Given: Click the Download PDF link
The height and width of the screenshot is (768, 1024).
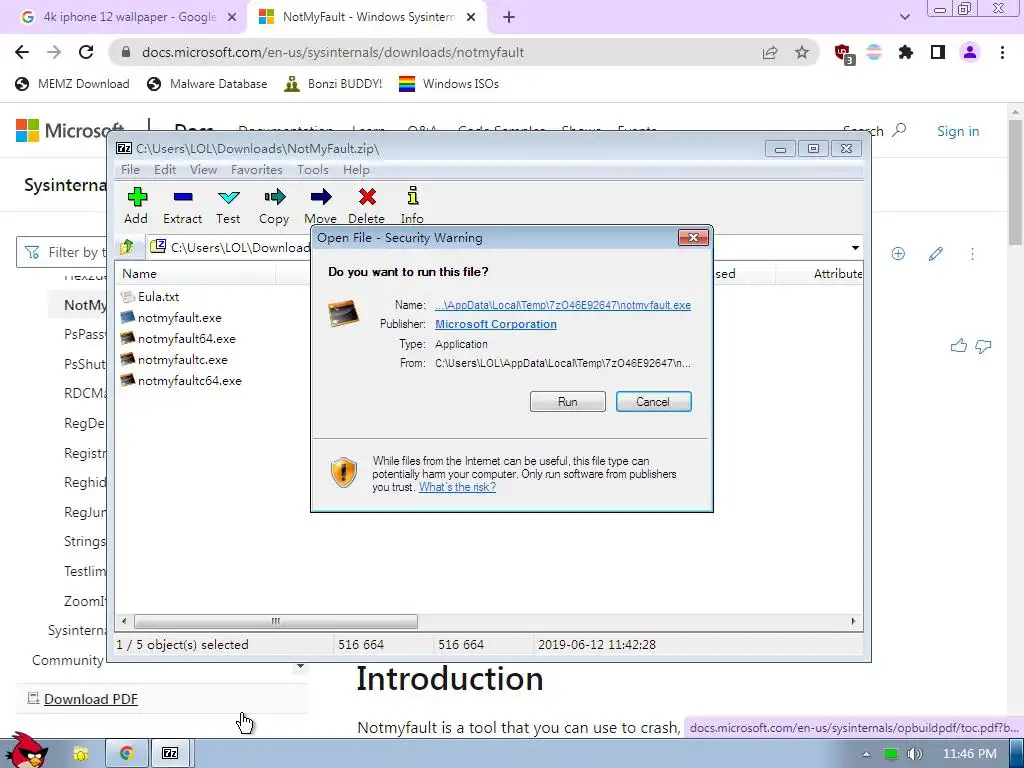Looking at the screenshot, I should (x=91, y=699).
